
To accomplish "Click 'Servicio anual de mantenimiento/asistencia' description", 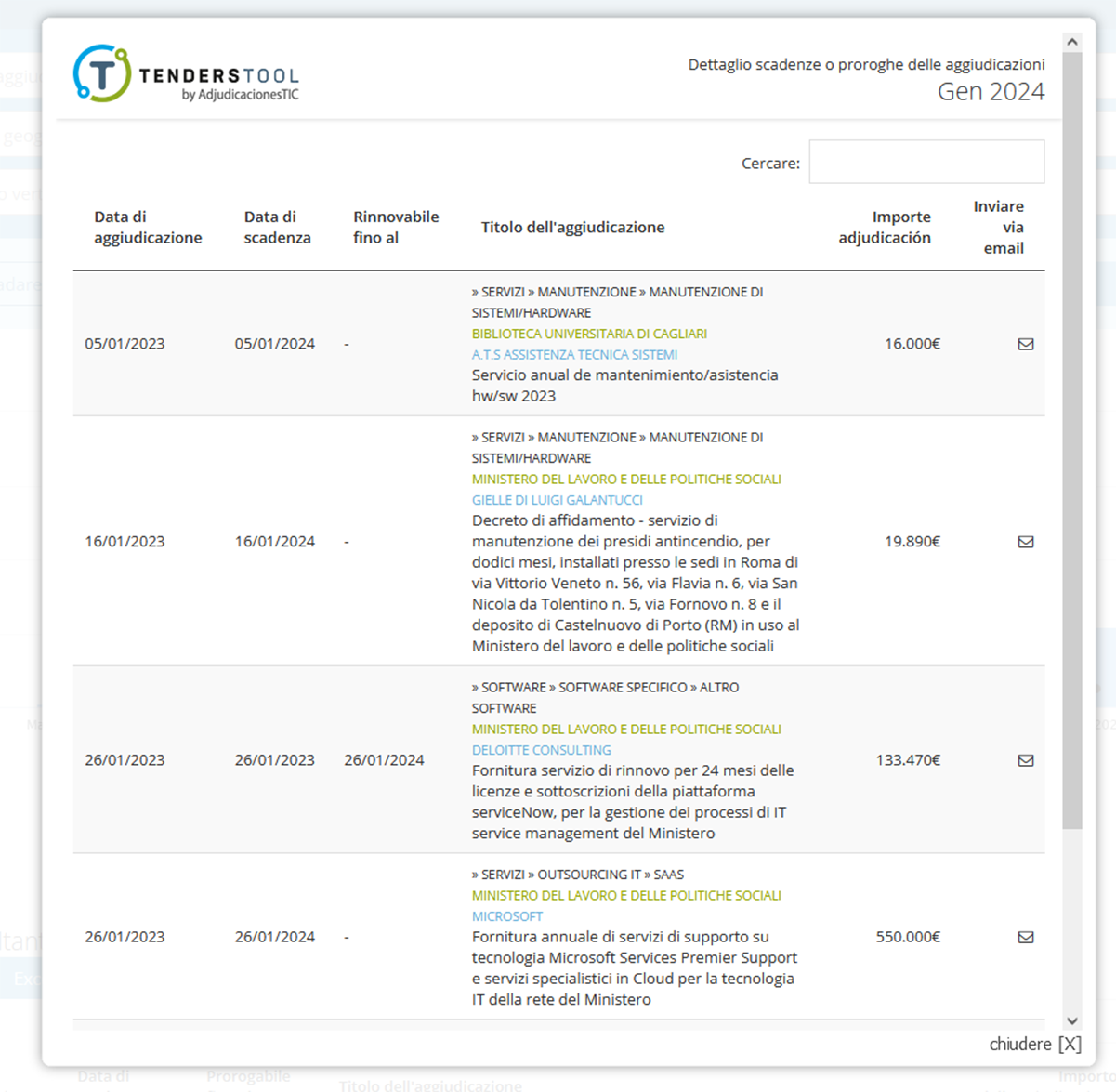I will 625,385.
